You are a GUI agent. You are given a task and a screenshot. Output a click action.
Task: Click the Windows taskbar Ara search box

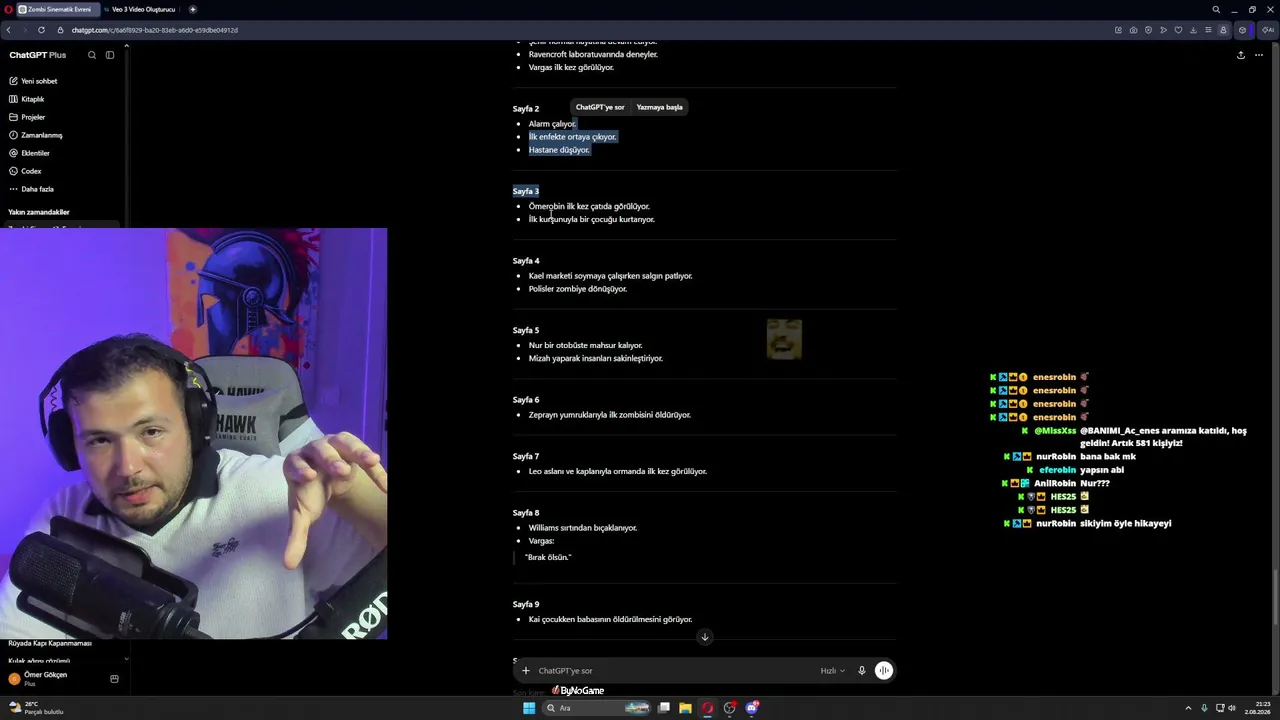(x=596, y=708)
